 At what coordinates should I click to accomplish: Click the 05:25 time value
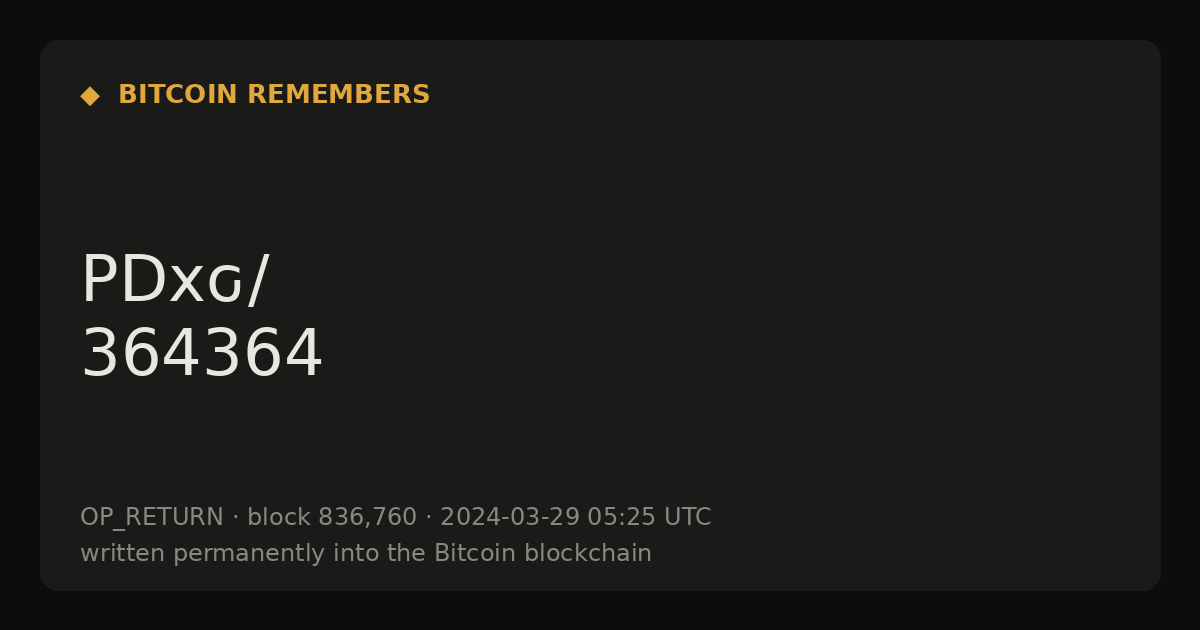click(x=621, y=518)
